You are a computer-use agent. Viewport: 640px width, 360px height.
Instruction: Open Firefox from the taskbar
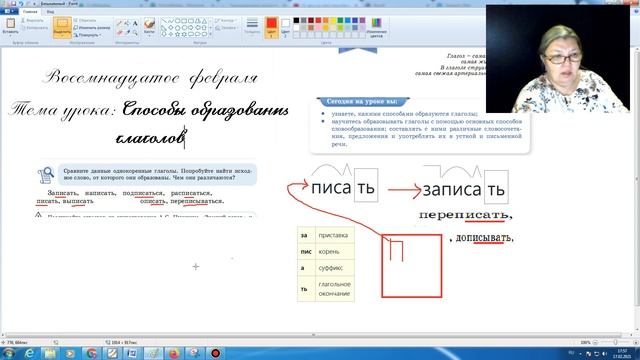174,353
